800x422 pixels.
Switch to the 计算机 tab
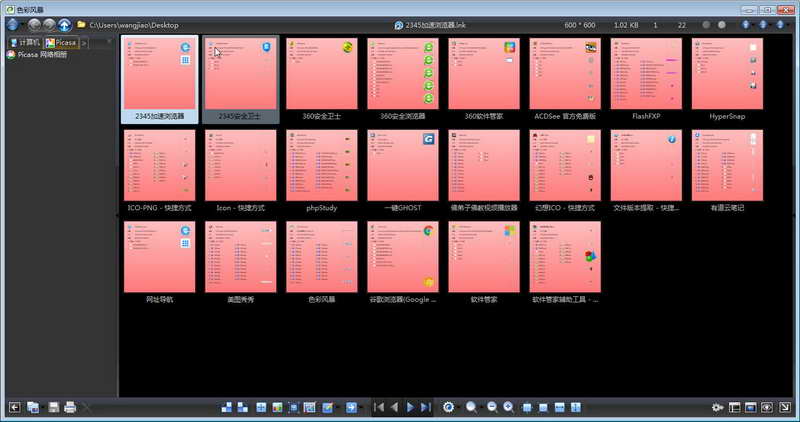click(x=26, y=43)
